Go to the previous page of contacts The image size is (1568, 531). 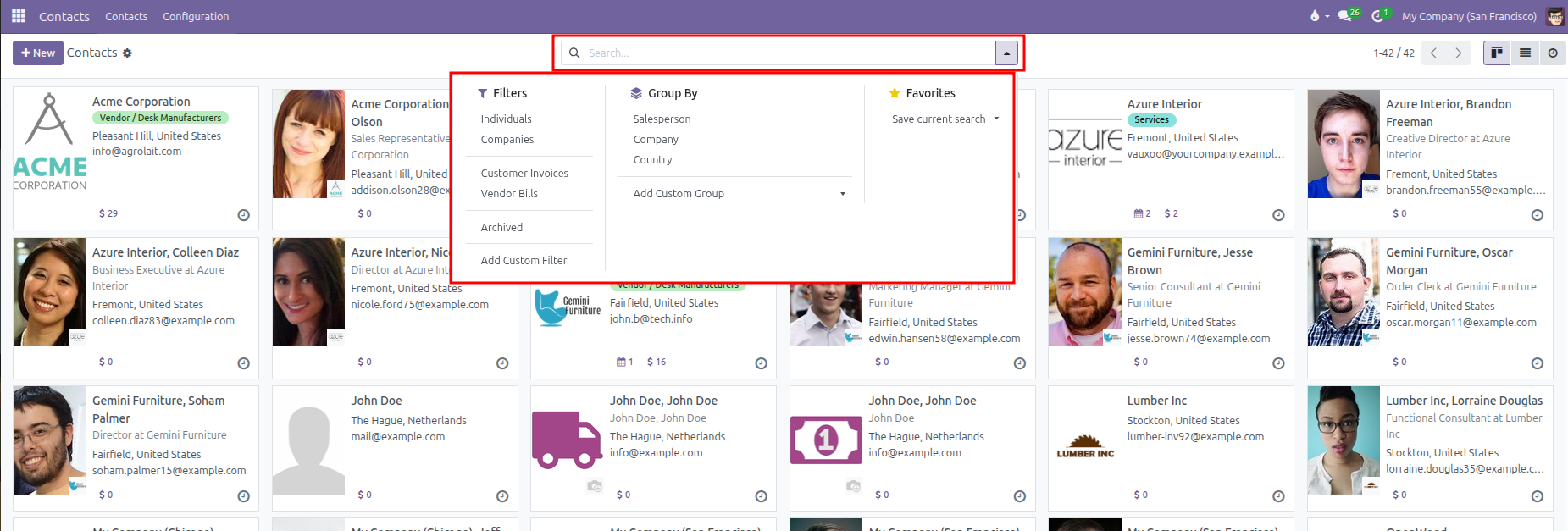pos(1433,53)
